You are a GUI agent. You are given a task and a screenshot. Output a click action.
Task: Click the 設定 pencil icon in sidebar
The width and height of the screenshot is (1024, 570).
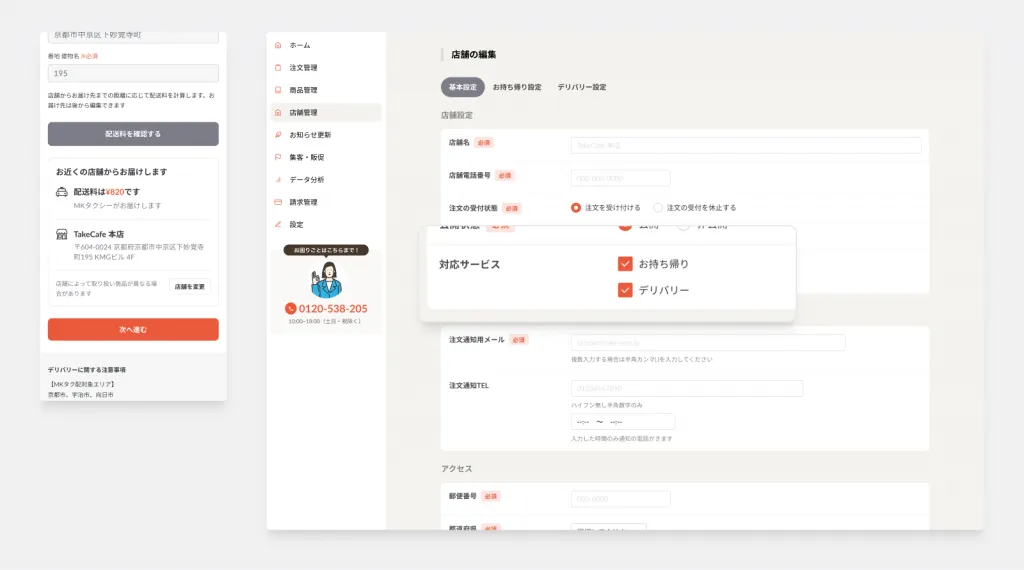[278, 224]
